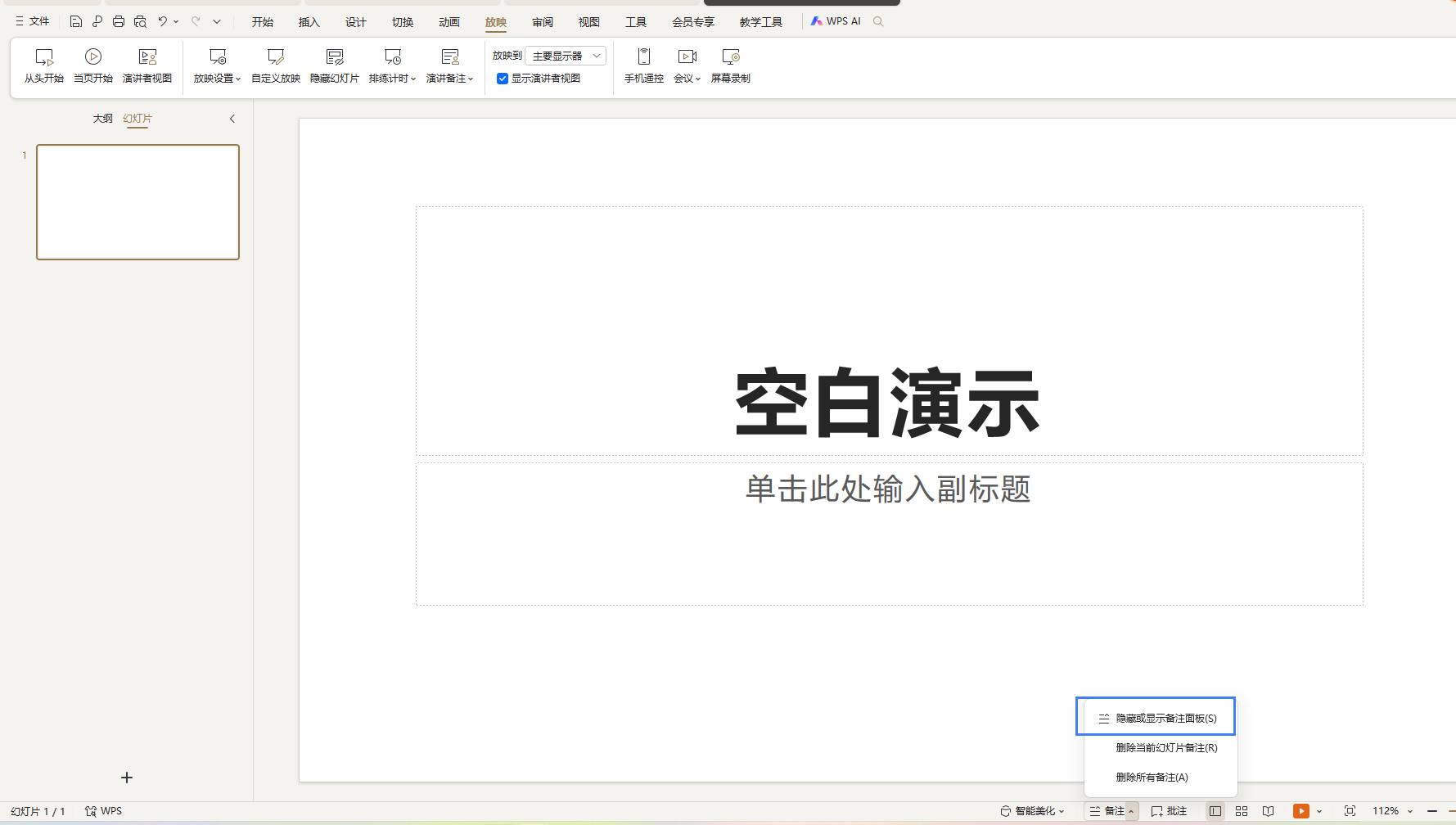
Task: Click the 从头开始 slideshow icon
Action: pyautogui.click(x=44, y=57)
